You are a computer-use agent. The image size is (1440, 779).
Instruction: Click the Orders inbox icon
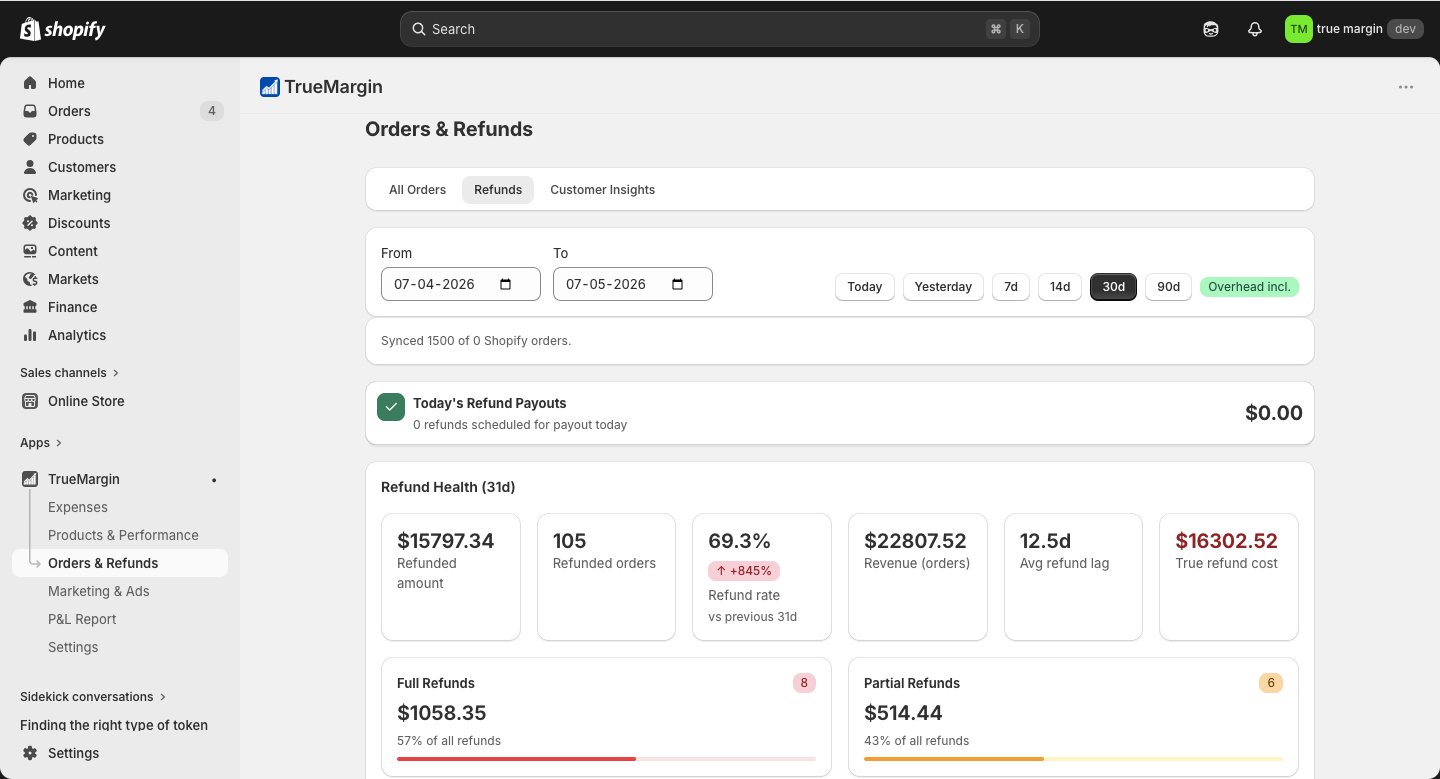coord(30,111)
